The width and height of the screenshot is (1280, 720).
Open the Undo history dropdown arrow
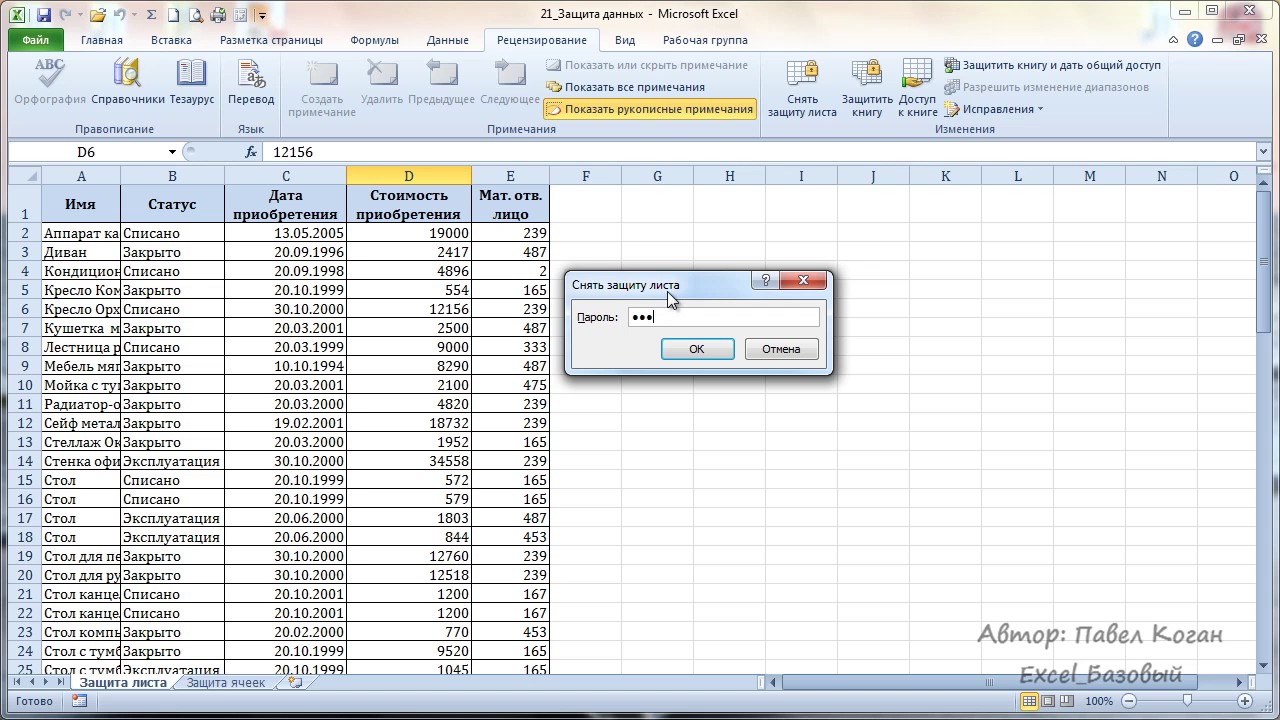click(x=132, y=15)
